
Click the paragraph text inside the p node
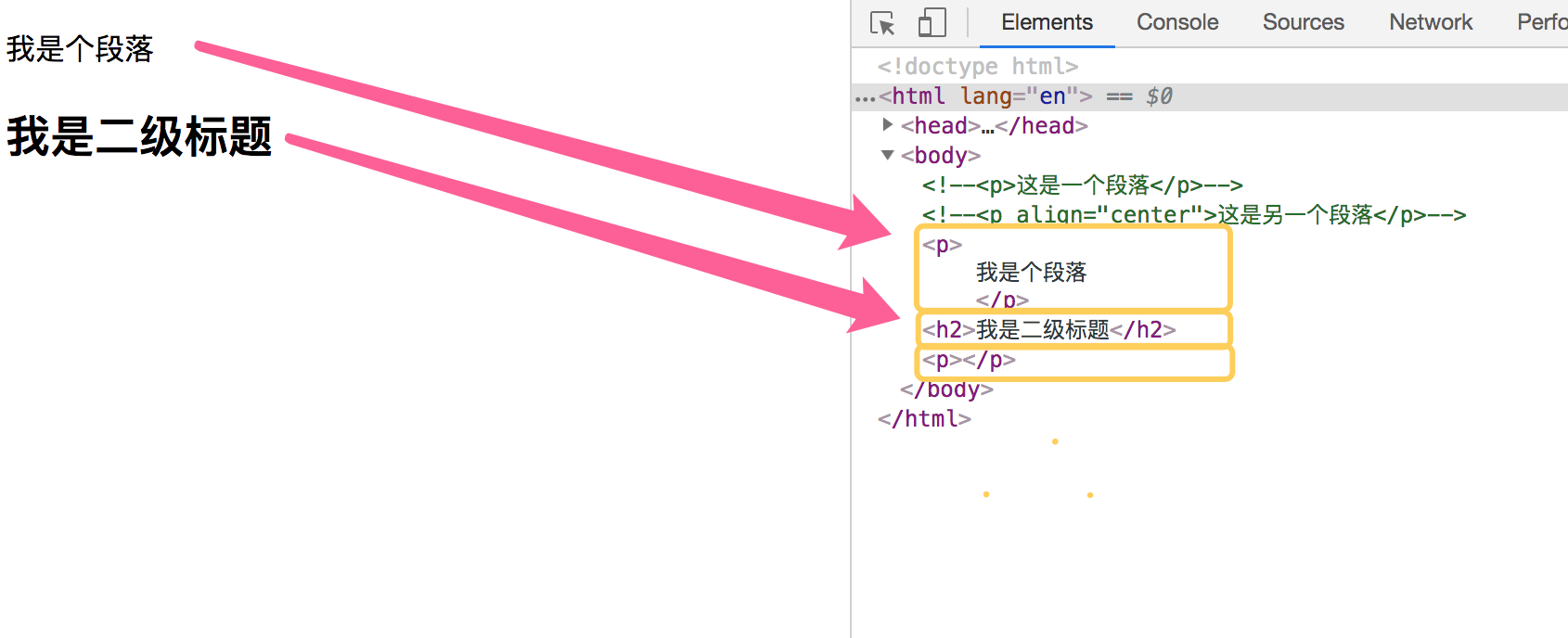[x=1031, y=273]
